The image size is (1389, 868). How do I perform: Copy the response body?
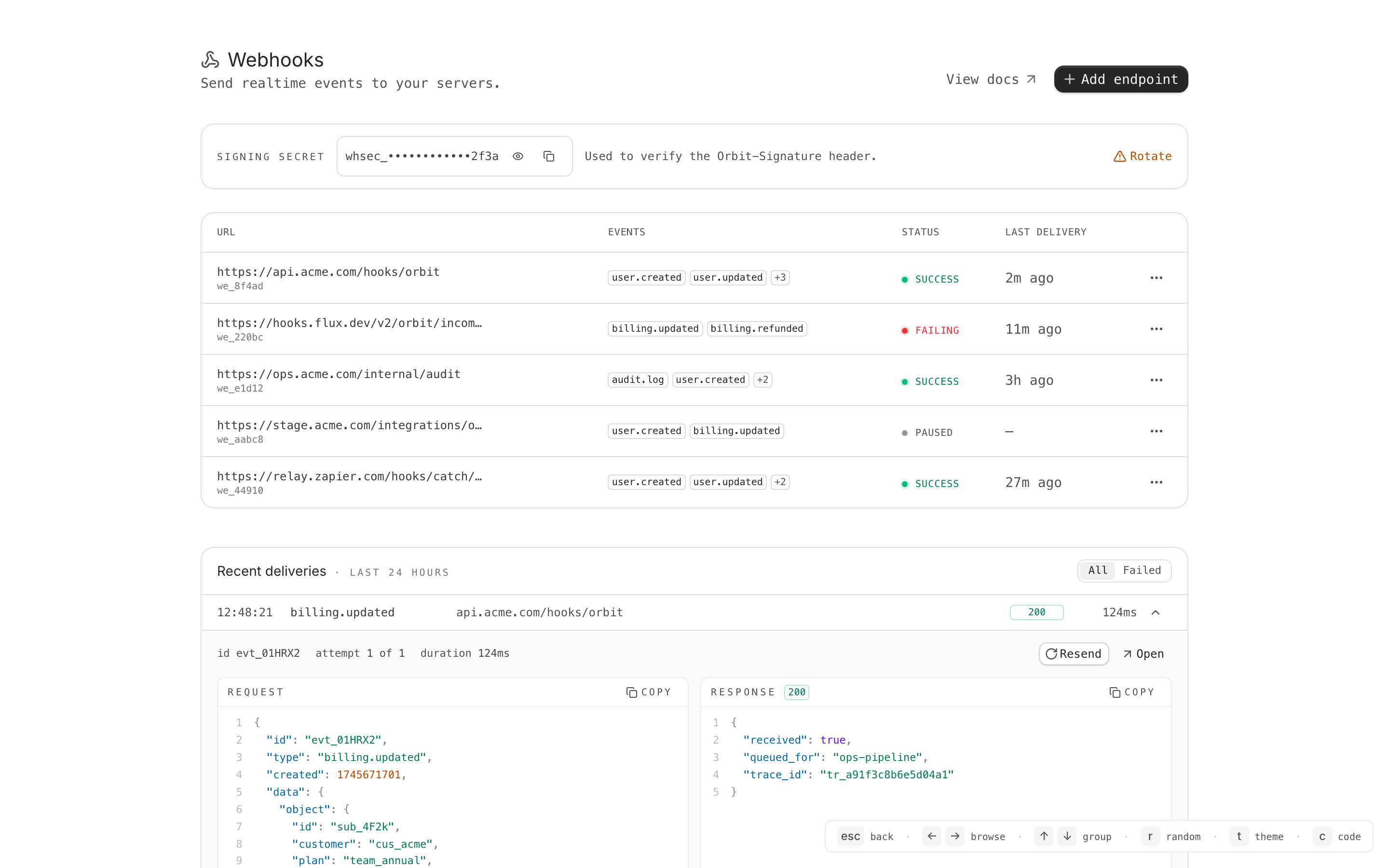[x=1132, y=692]
